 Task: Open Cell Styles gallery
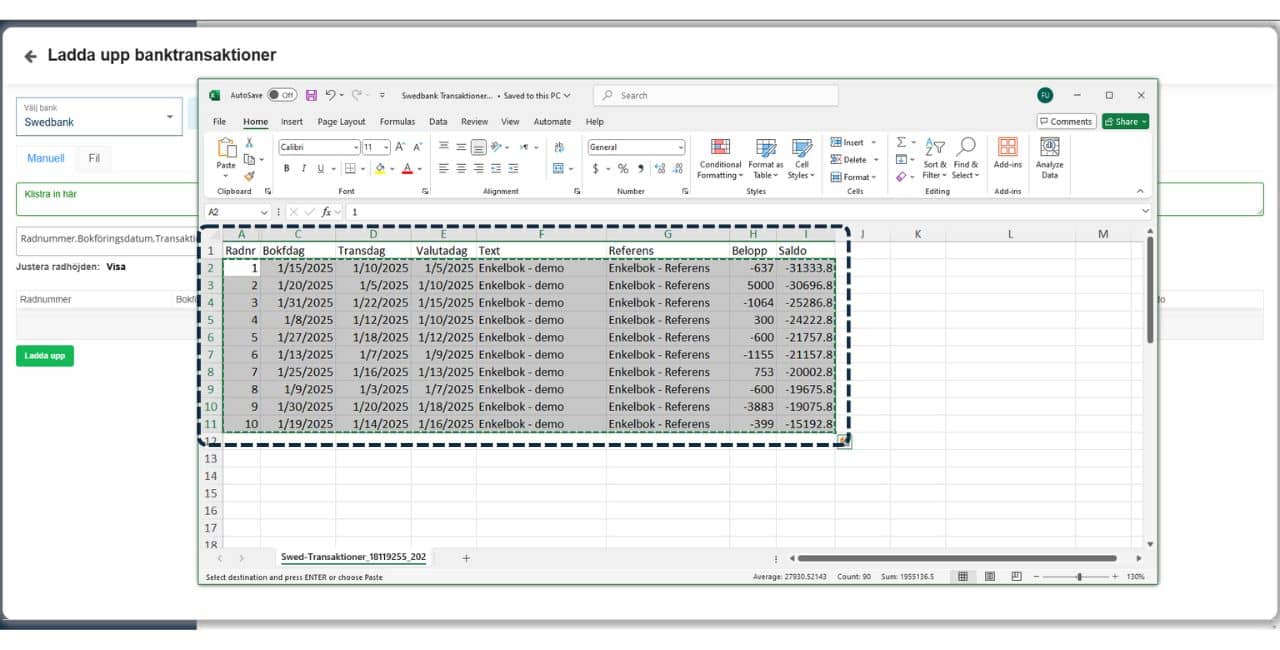click(x=801, y=158)
